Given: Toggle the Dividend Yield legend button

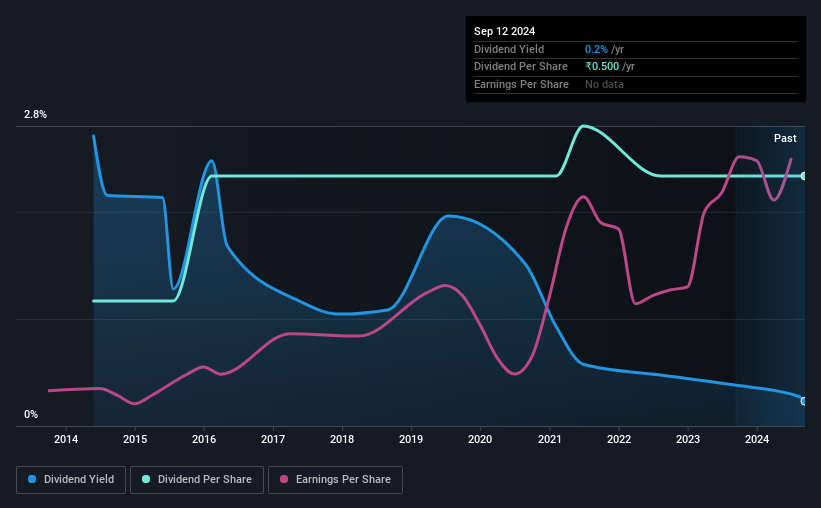Looking at the screenshot, I should point(71,480).
